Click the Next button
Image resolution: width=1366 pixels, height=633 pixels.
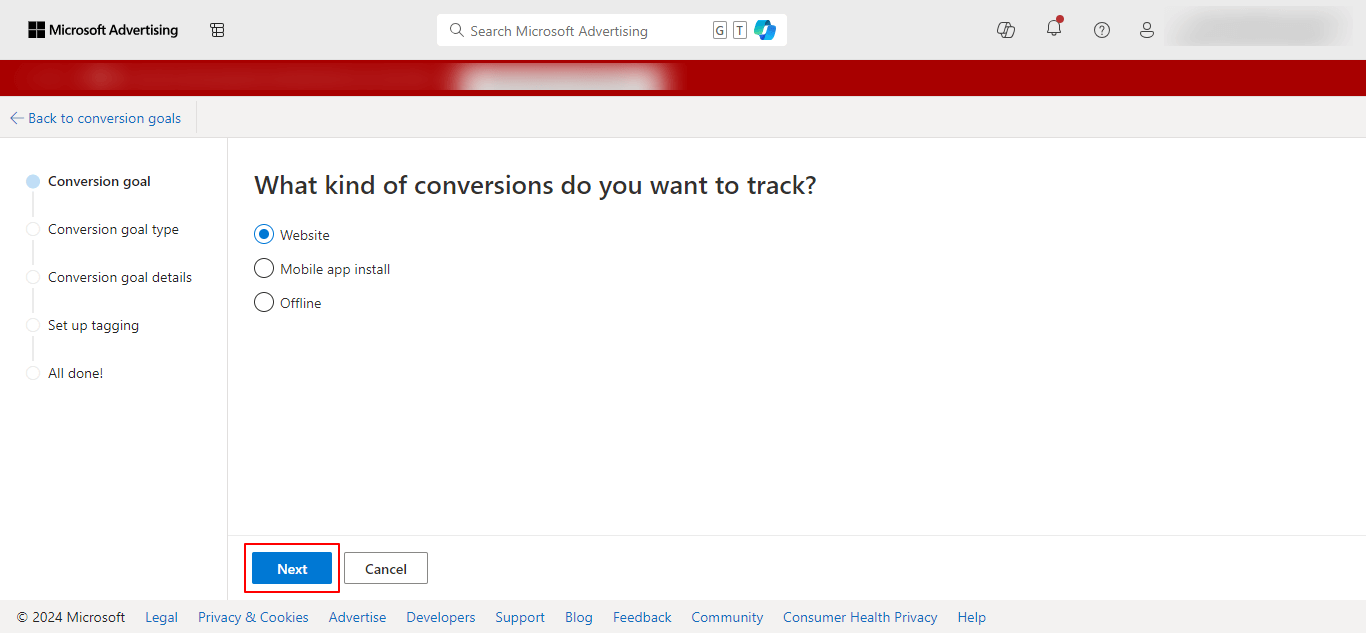[292, 568]
